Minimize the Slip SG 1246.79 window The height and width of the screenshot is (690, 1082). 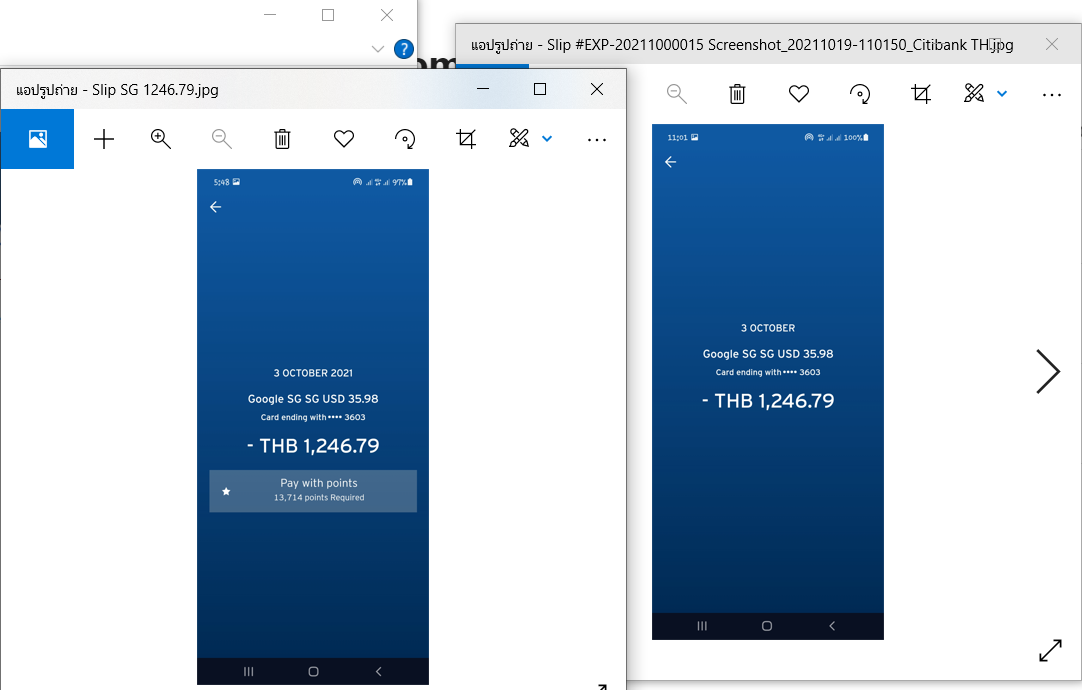pos(483,89)
